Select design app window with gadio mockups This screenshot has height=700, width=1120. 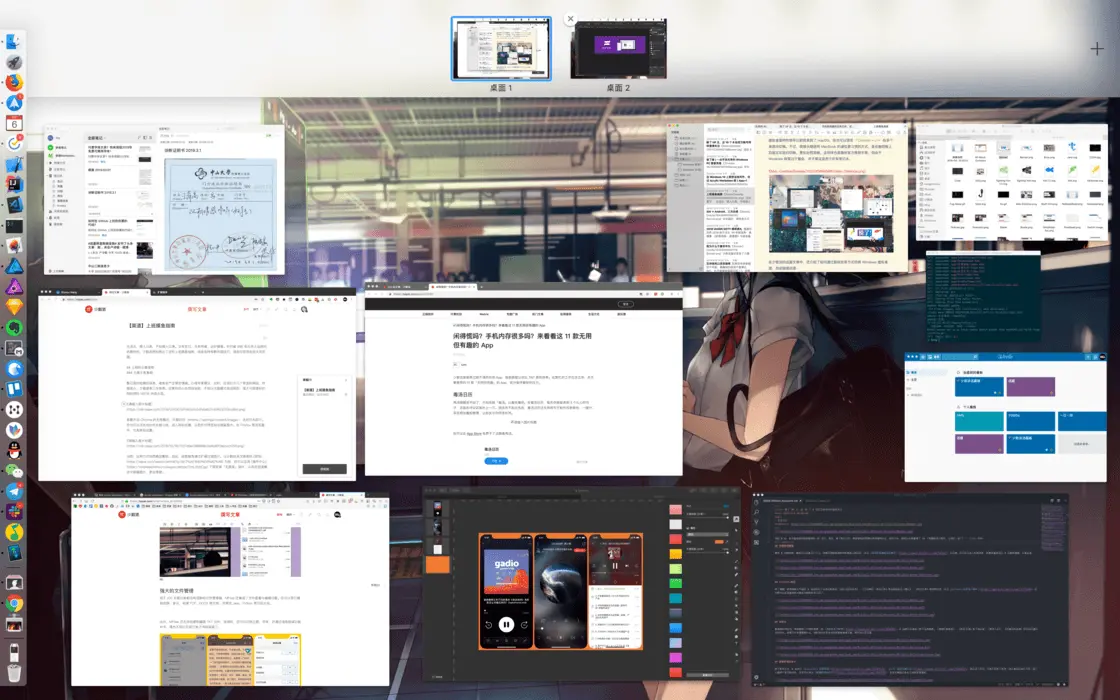582,584
